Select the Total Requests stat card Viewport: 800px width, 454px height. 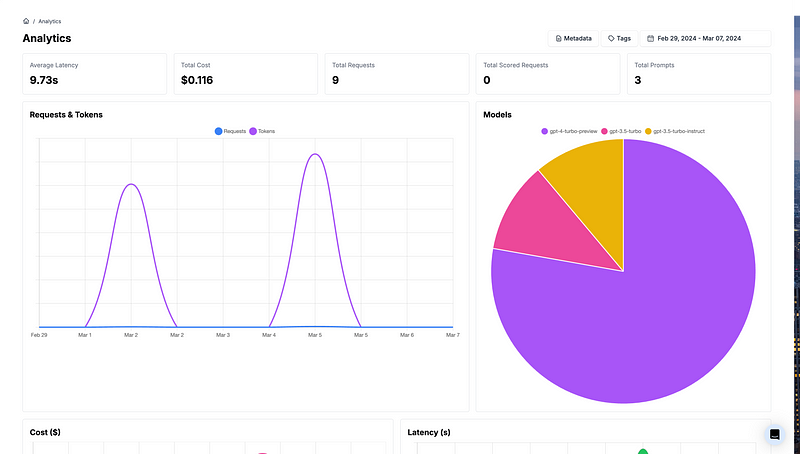[x=396, y=74]
